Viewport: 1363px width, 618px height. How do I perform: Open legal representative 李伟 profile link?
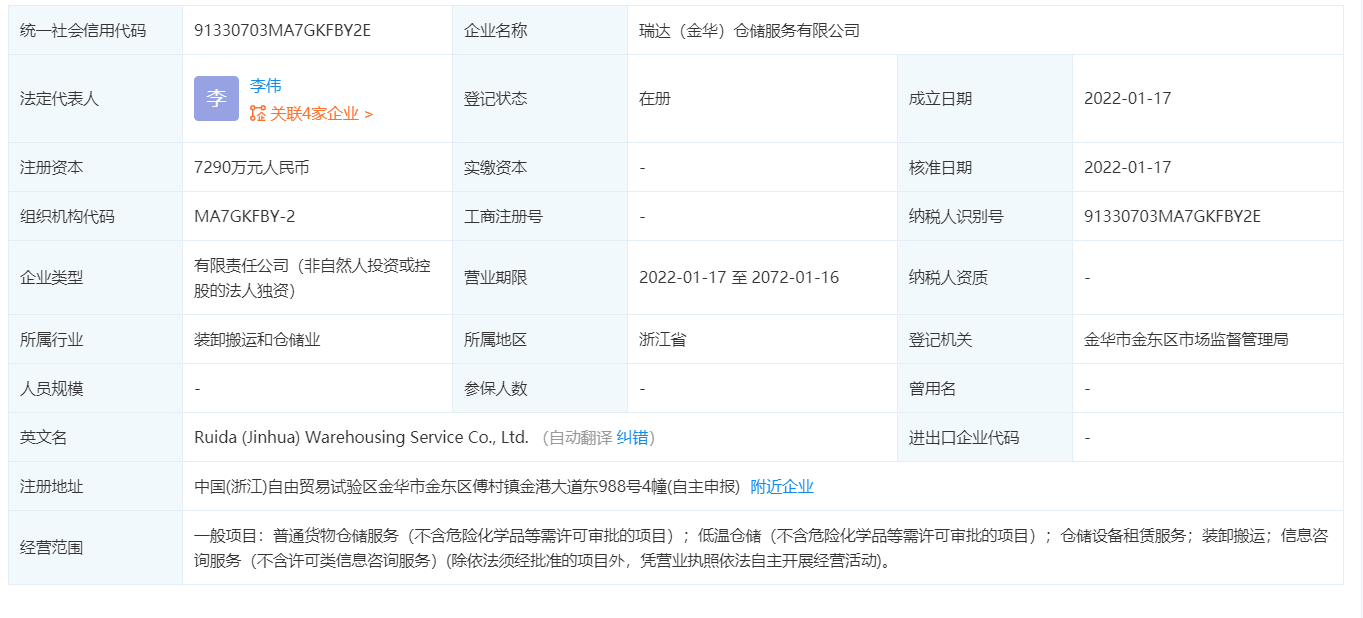tap(265, 86)
